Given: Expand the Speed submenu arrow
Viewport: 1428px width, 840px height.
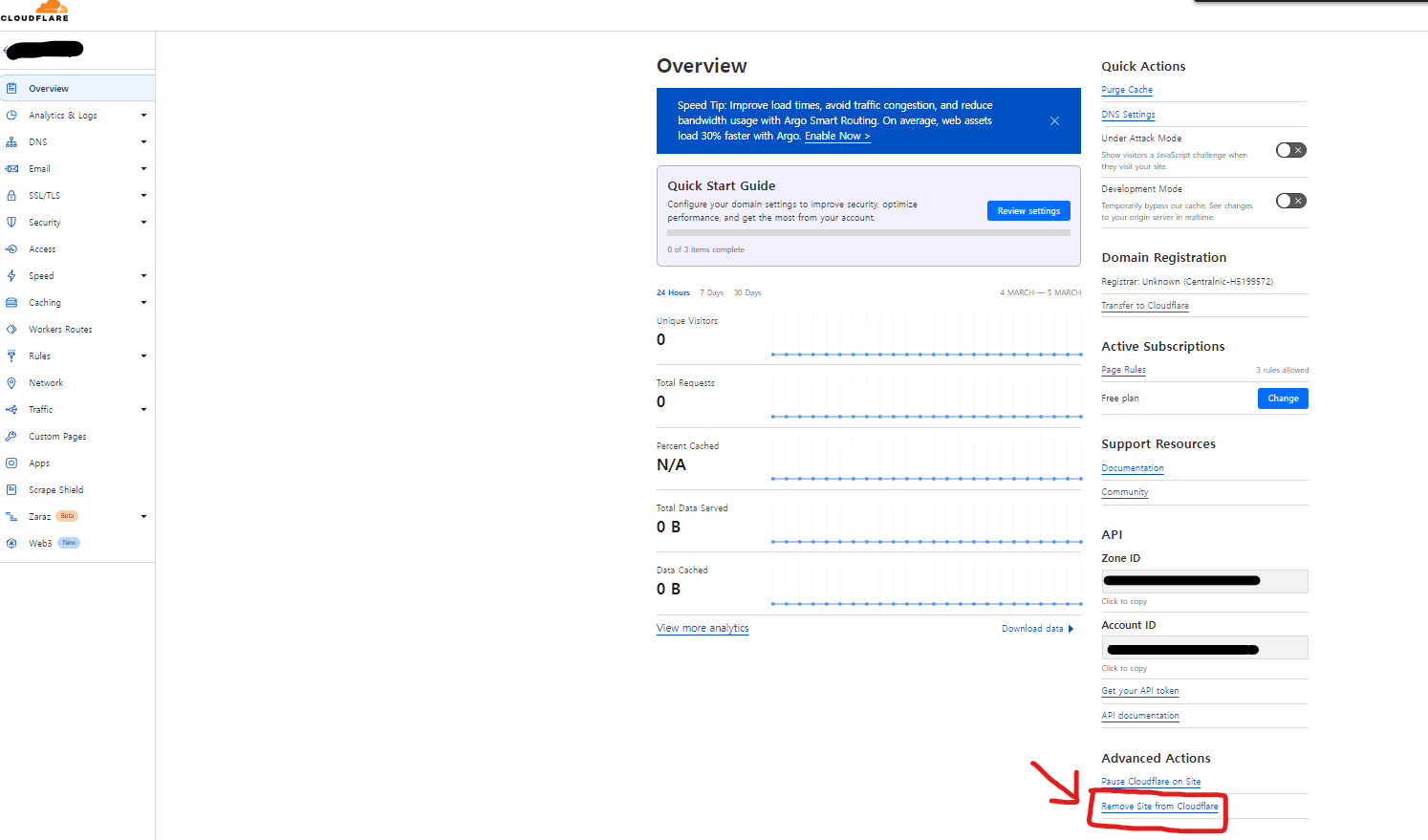Looking at the screenshot, I should point(143,275).
